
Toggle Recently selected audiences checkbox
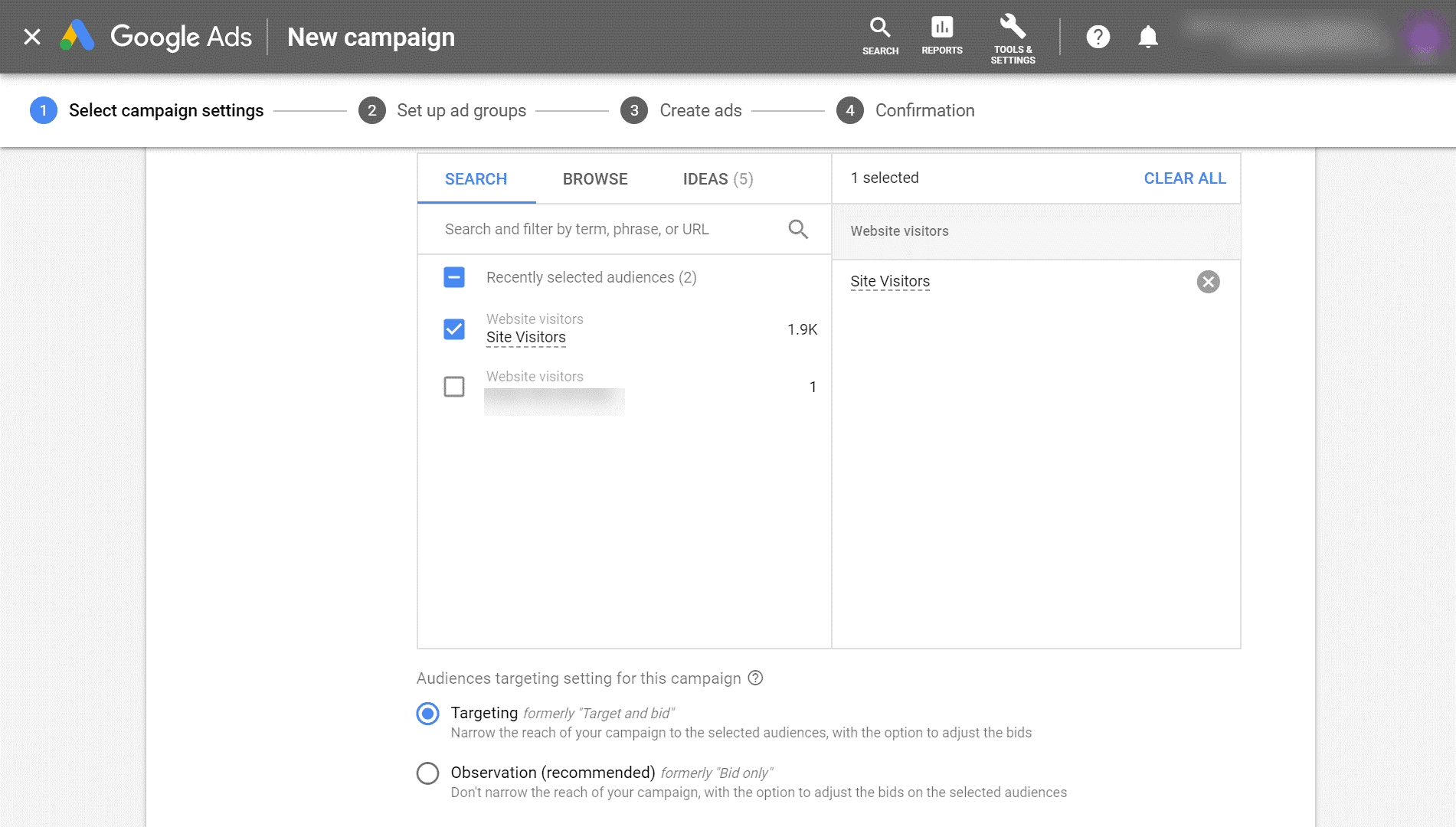tap(454, 277)
